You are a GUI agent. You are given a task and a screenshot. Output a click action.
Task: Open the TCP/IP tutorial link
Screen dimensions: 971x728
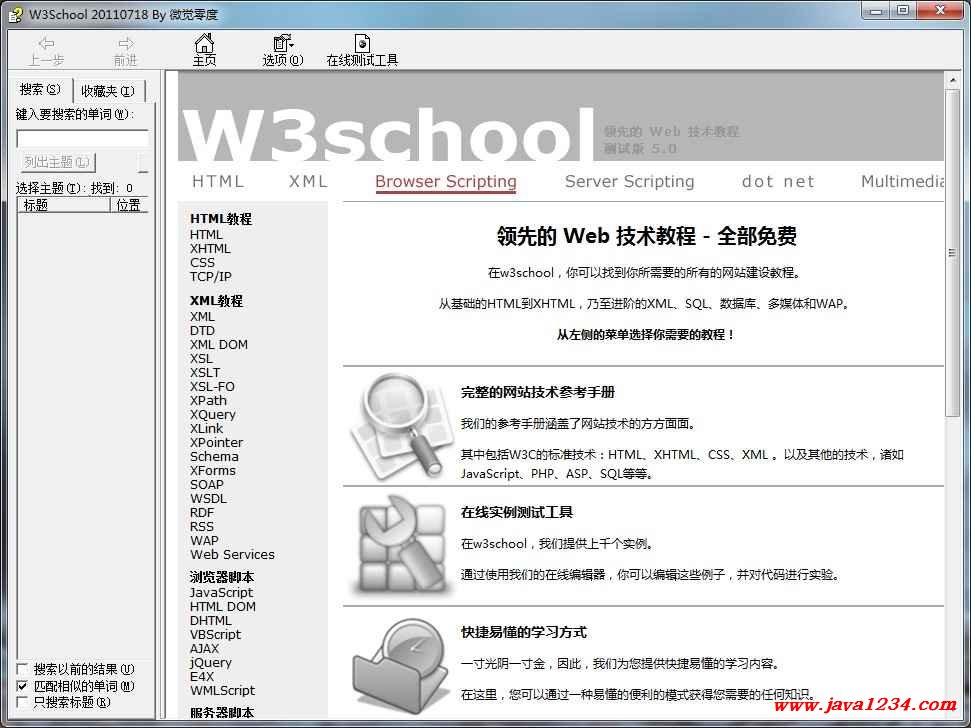pyautogui.click(x=211, y=277)
